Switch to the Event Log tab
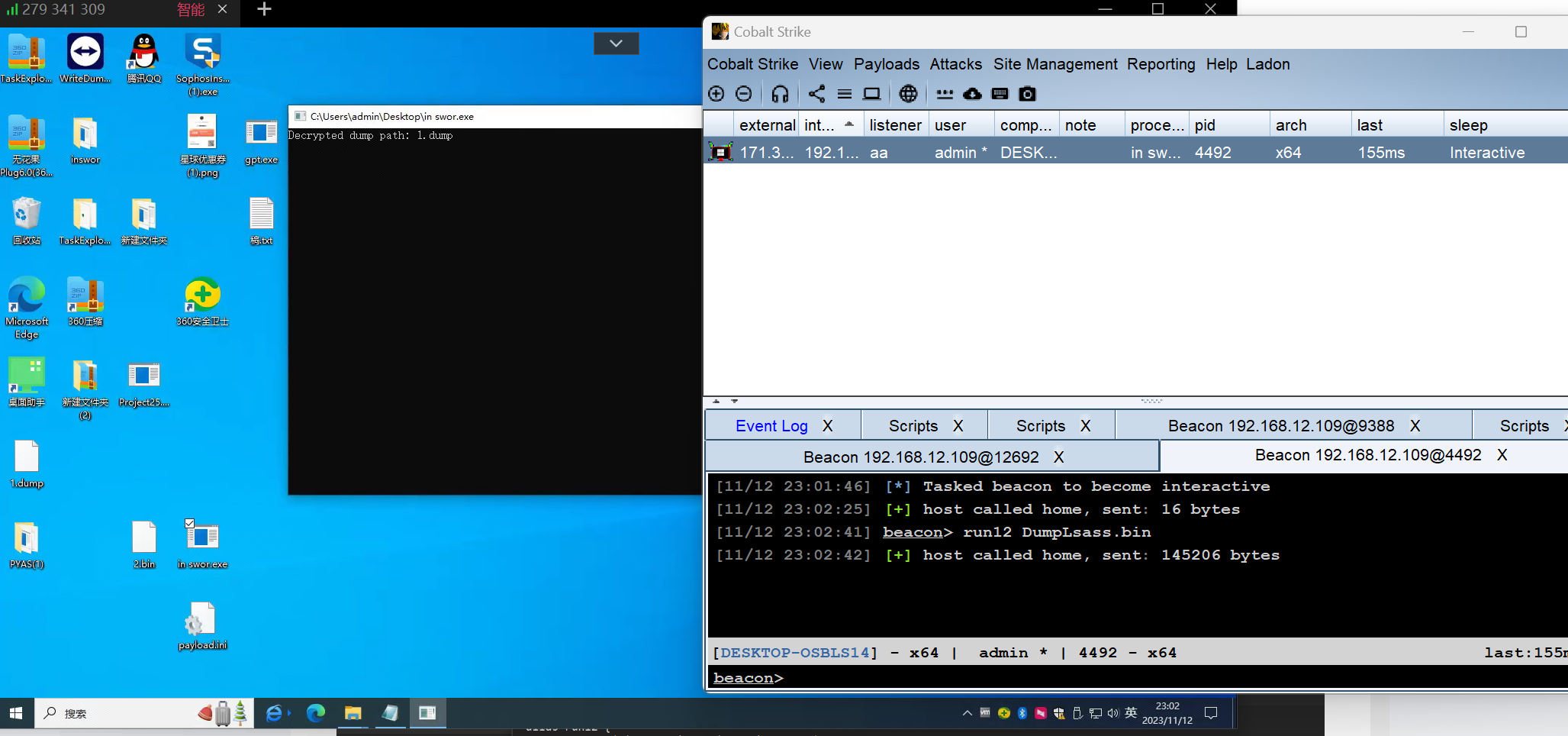1568x736 pixels. 771,425
